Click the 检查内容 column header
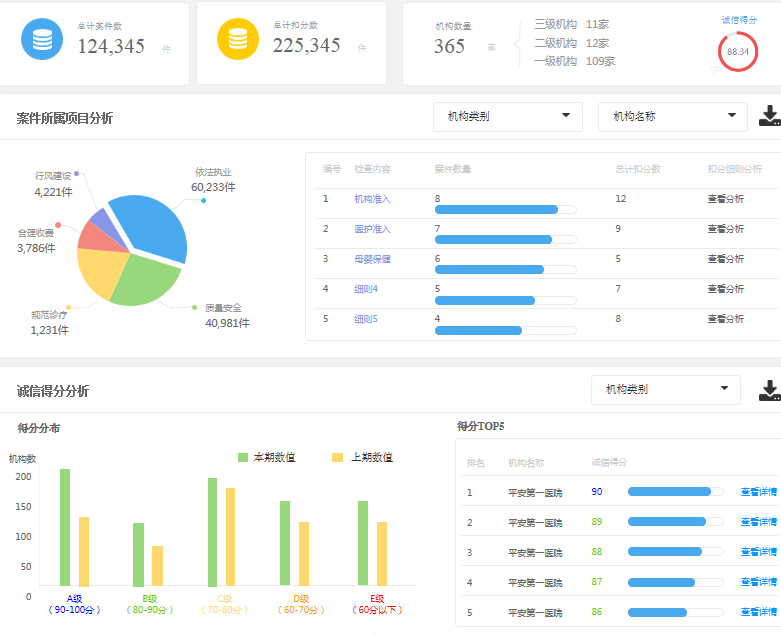The height and width of the screenshot is (635, 781). point(372,169)
